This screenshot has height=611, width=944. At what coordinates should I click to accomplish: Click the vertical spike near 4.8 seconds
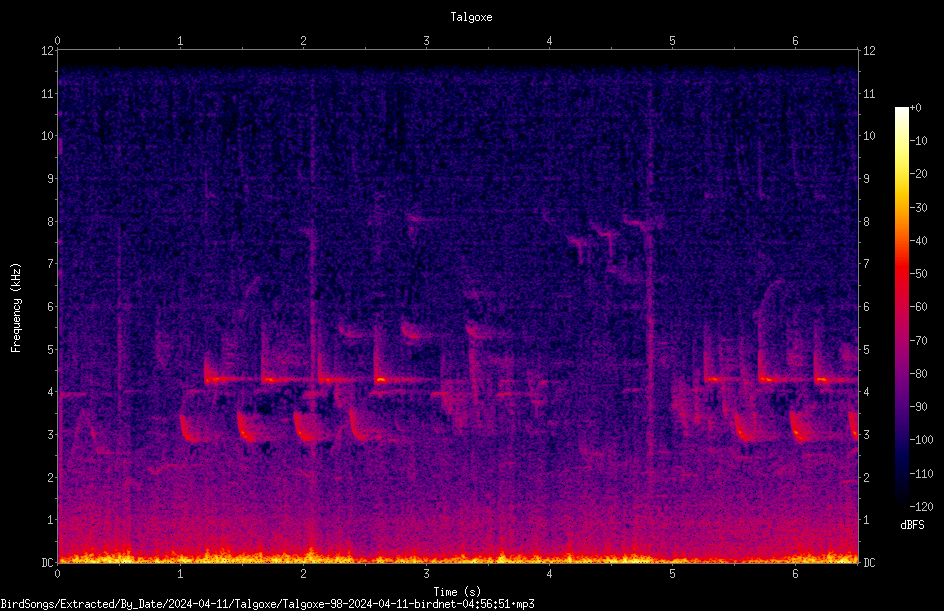tap(650, 313)
